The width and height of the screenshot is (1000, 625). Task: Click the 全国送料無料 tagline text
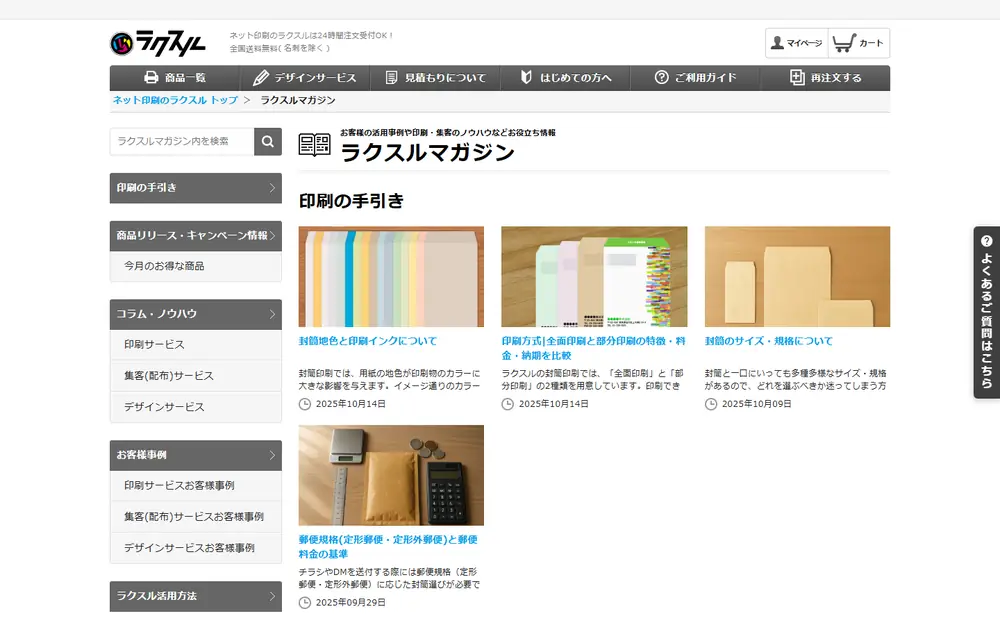tap(280, 48)
